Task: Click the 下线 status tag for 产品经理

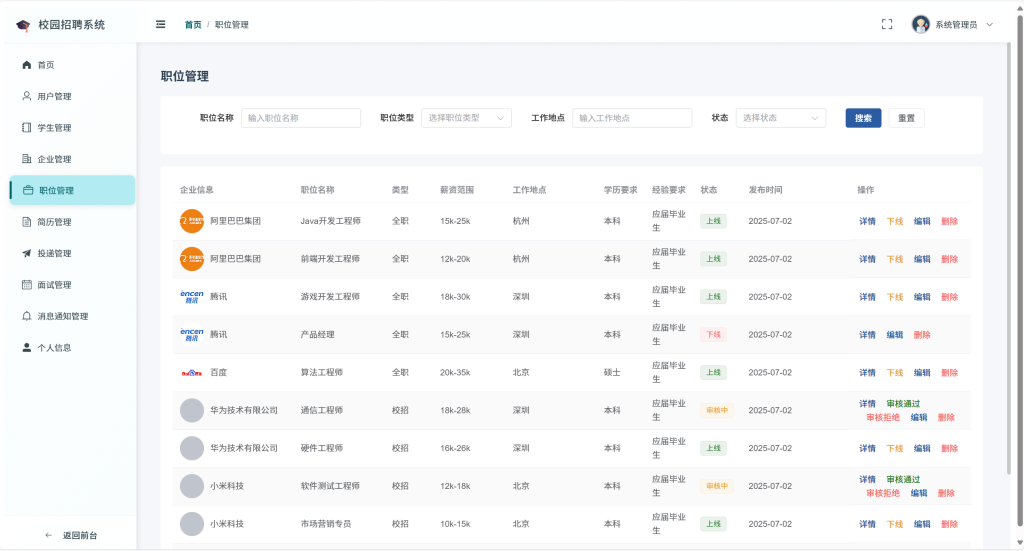Action: (x=713, y=335)
